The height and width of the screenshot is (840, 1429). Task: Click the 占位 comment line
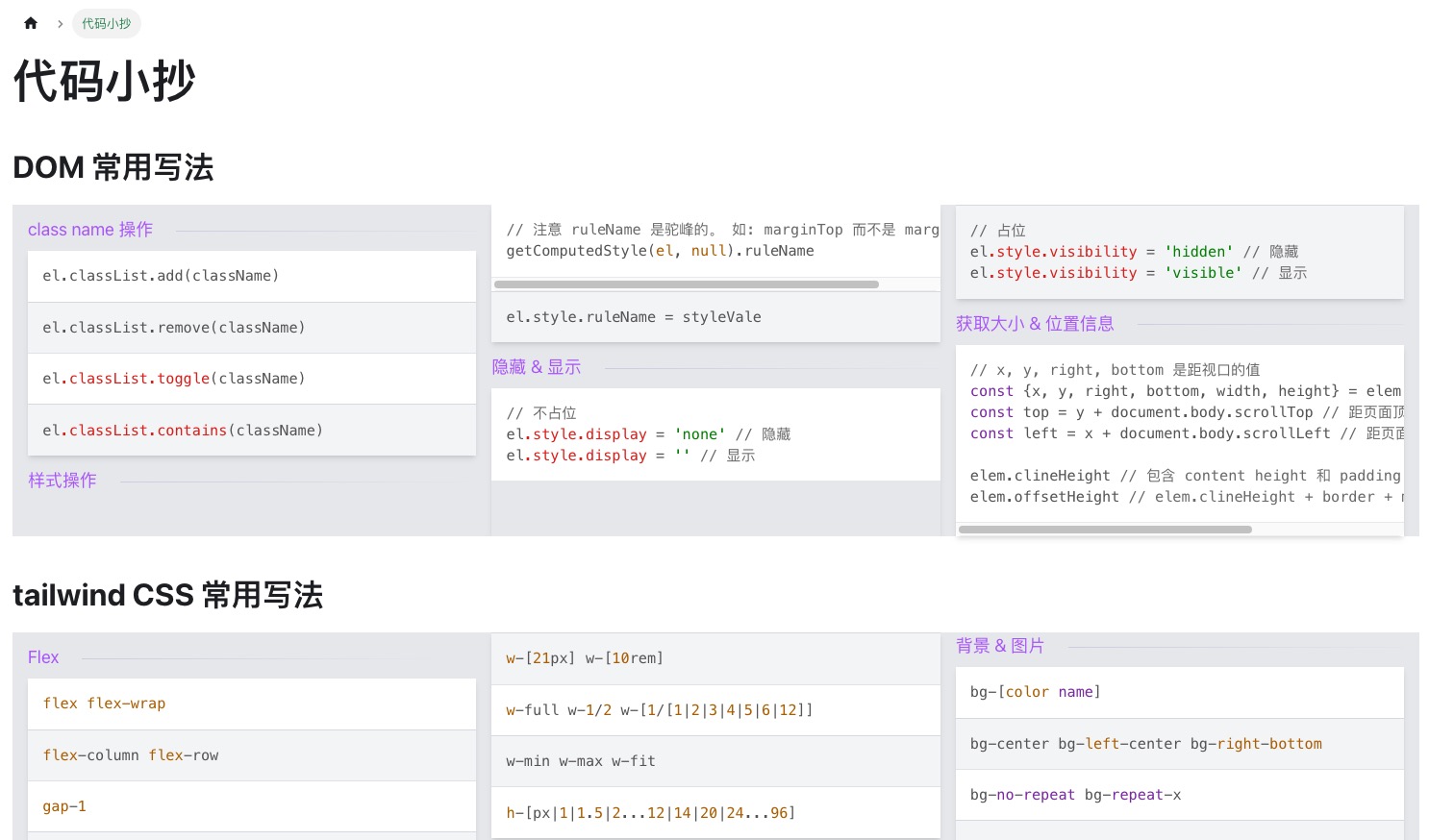pyautogui.click(x=998, y=231)
